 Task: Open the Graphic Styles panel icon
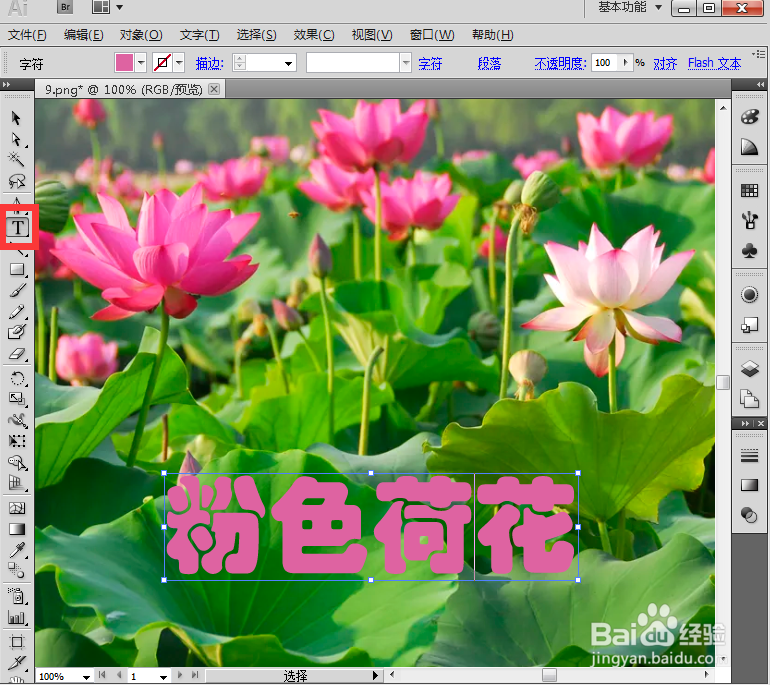[749, 325]
